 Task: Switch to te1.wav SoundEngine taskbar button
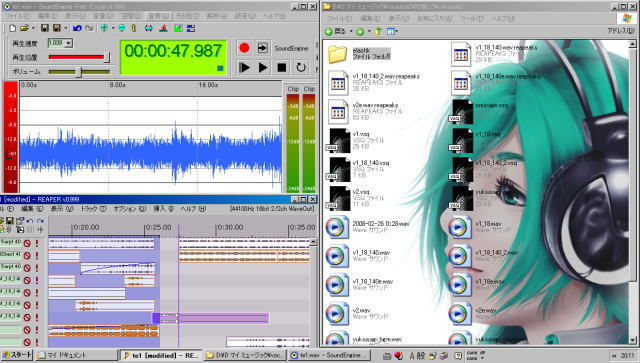(x=328, y=355)
